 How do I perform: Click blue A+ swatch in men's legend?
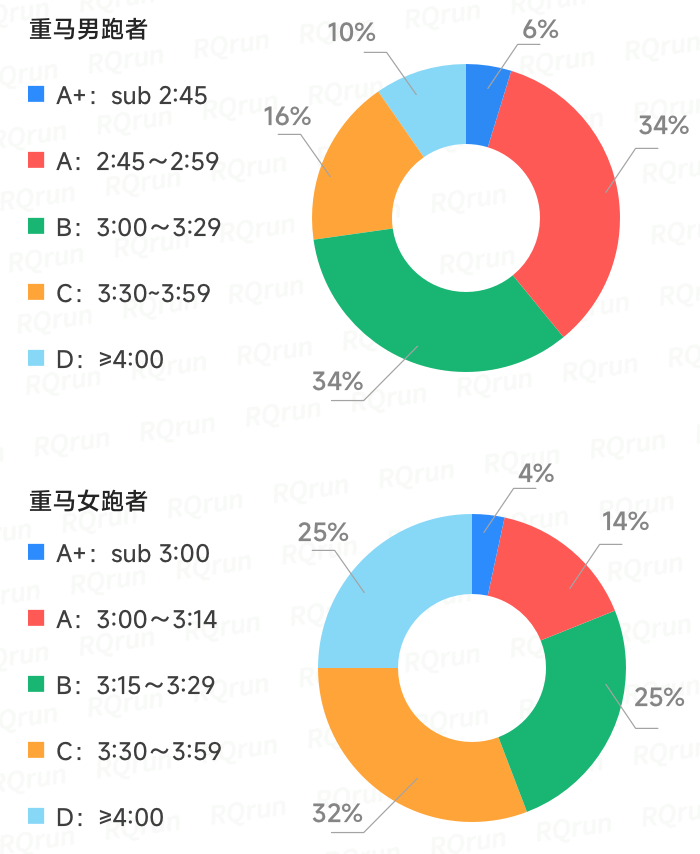point(37,95)
